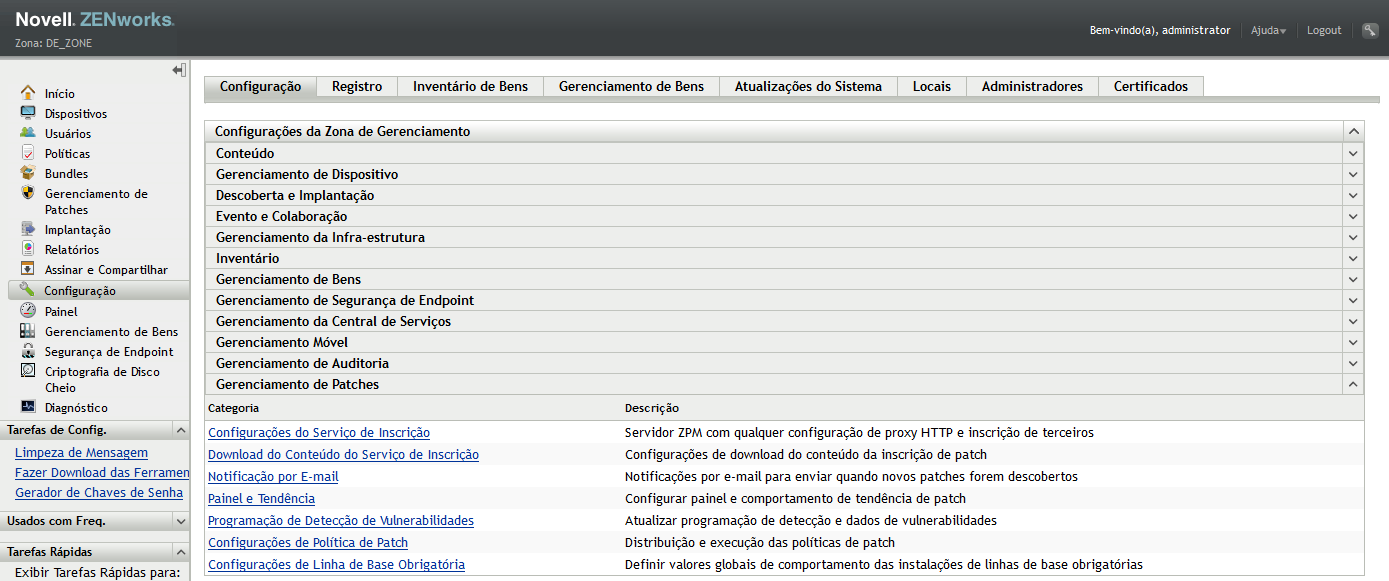1389x581 pixels.
Task: Expand the Conteúdo configuration section
Action: [x=1353, y=153]
